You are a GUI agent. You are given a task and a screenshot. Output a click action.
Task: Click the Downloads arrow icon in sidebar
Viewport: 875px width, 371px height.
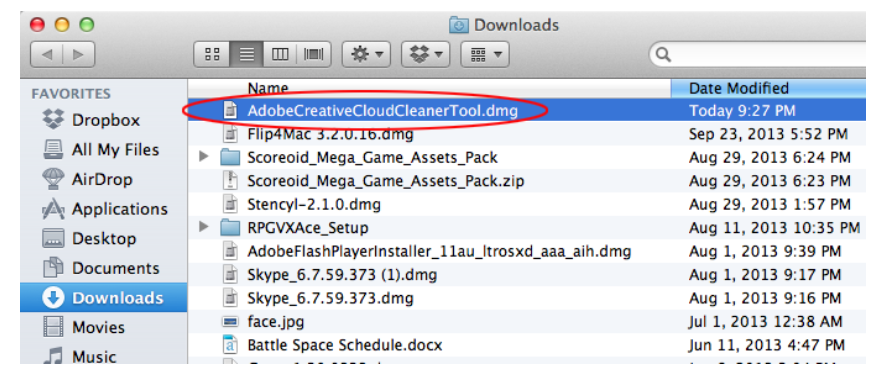click(x=53, y=297)
